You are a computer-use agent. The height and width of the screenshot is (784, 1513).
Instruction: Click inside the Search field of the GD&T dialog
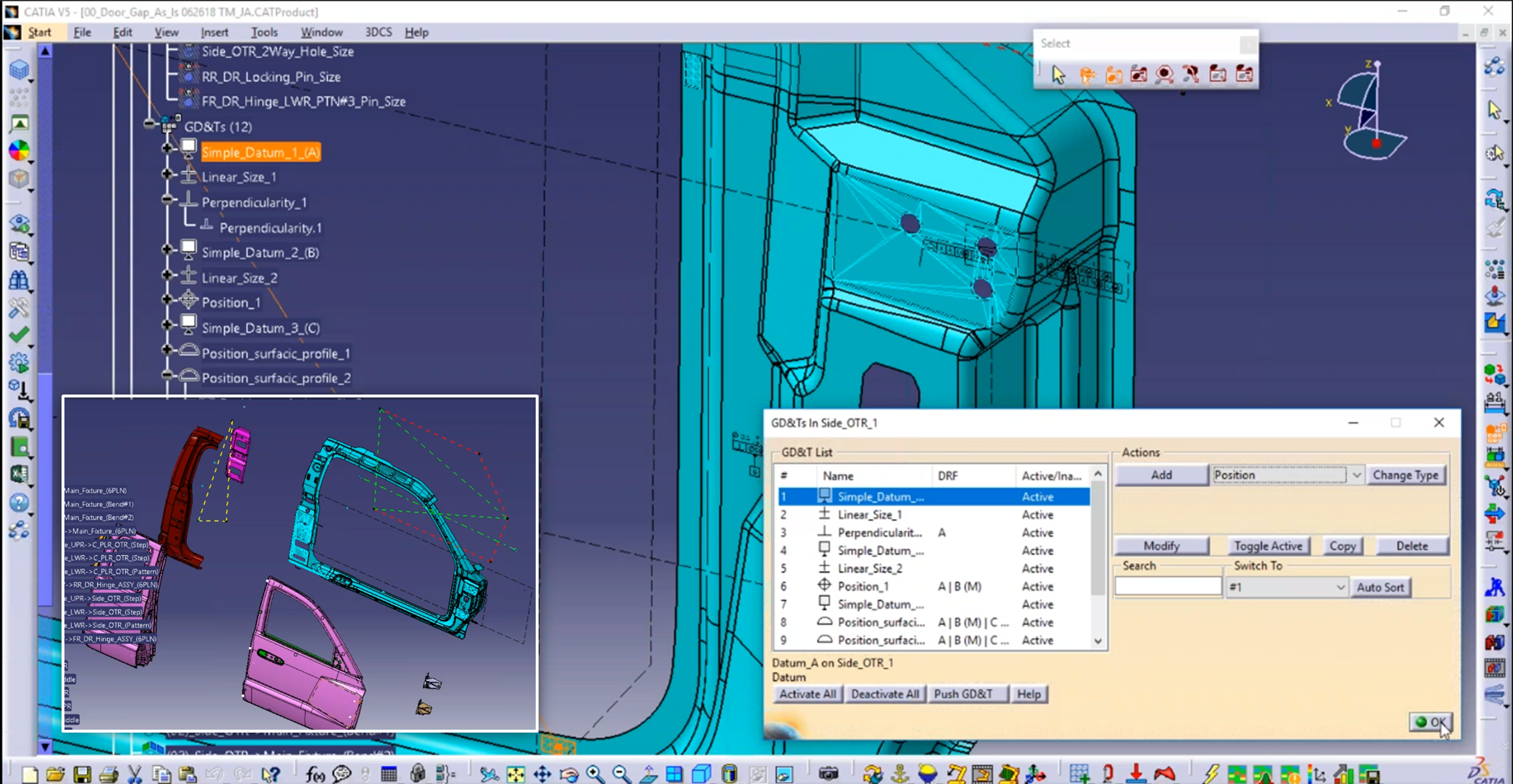(1168, 585)
